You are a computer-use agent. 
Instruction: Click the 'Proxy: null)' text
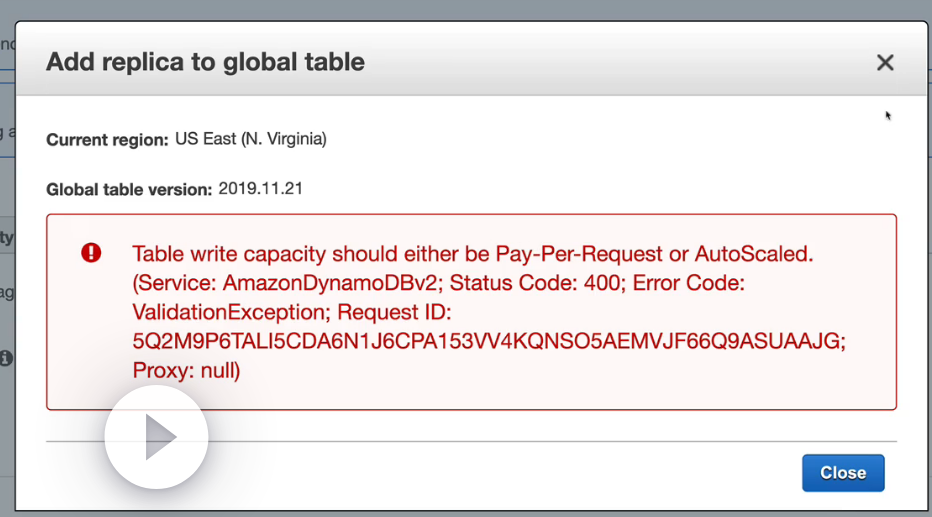click(186, 370)
